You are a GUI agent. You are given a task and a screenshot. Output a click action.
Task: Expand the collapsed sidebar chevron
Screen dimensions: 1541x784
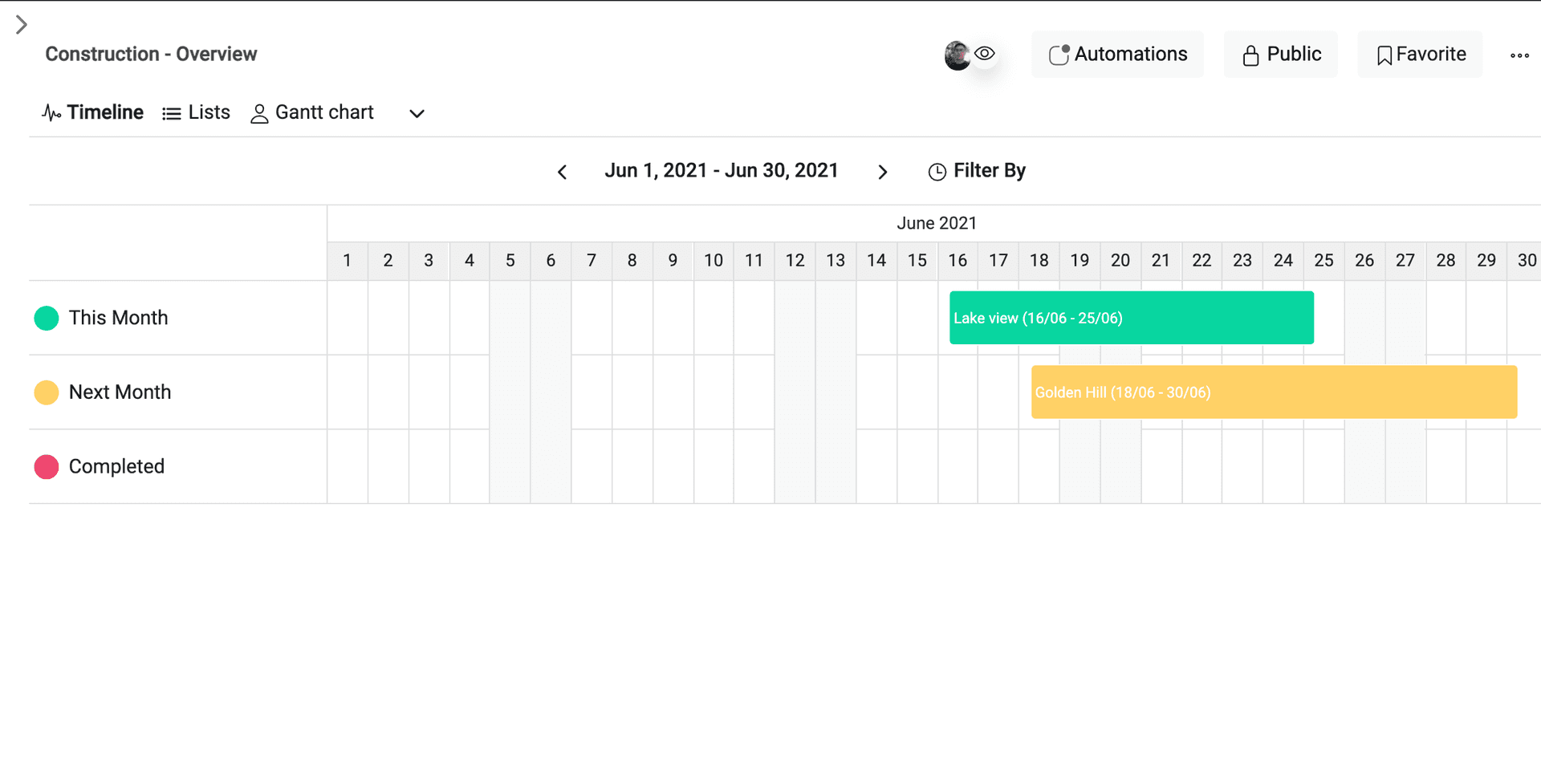(22, 25)
